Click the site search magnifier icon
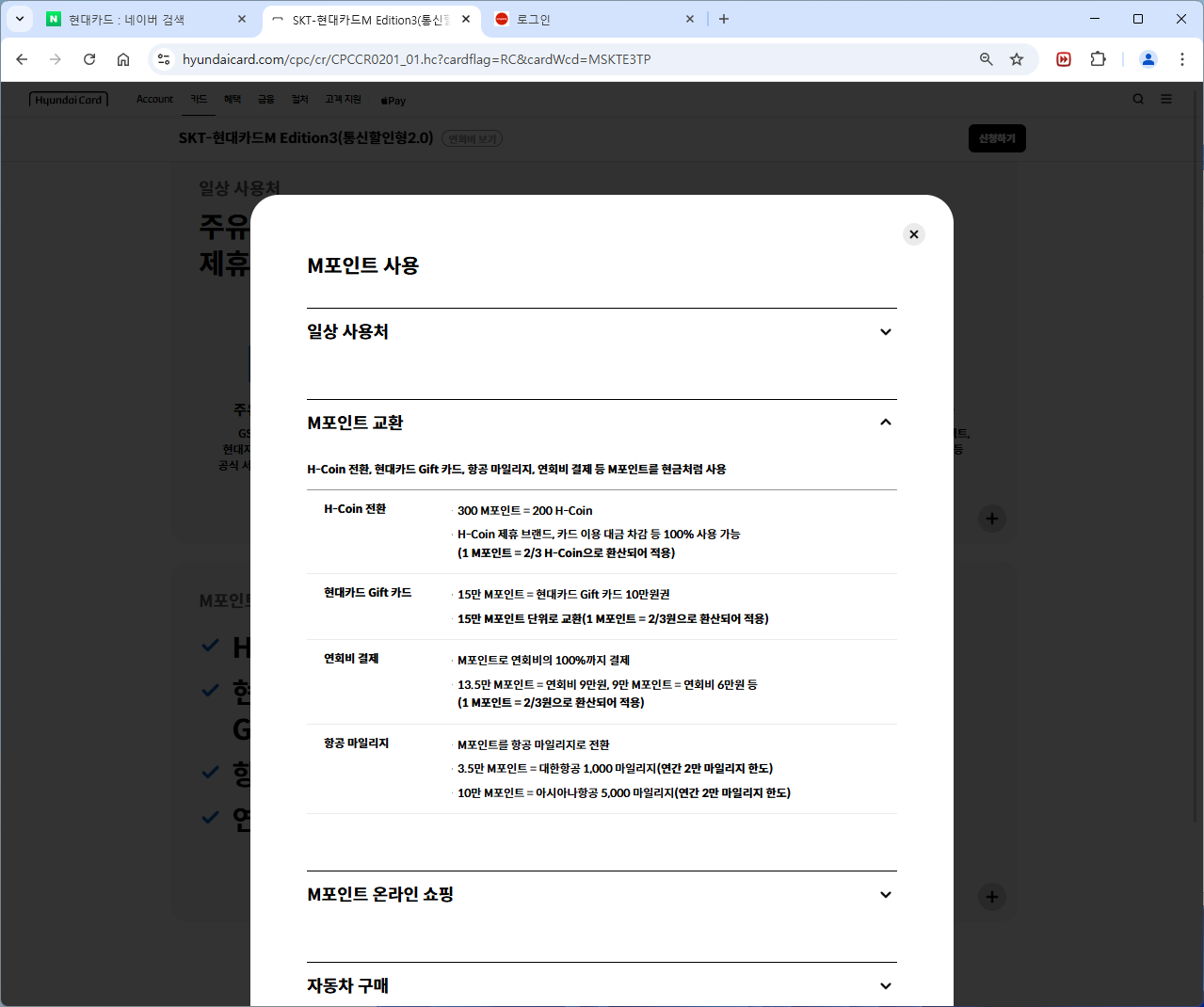 [1138, 99]
